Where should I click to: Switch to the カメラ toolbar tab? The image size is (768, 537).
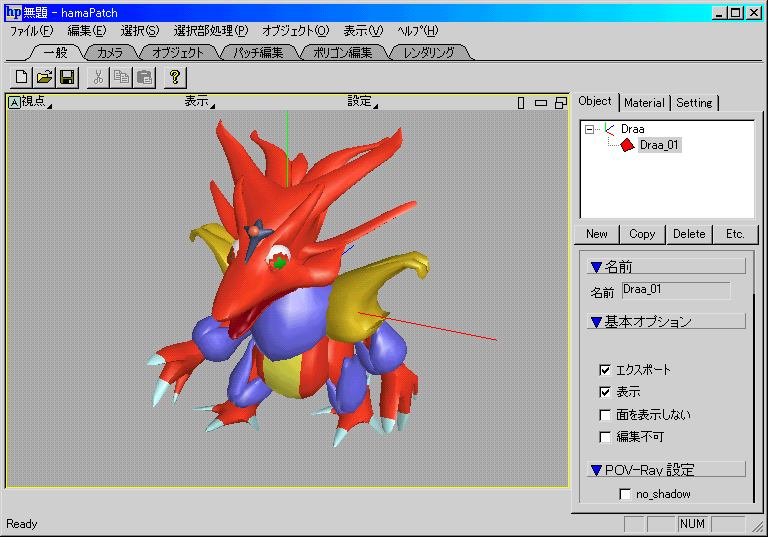point(110,52)
